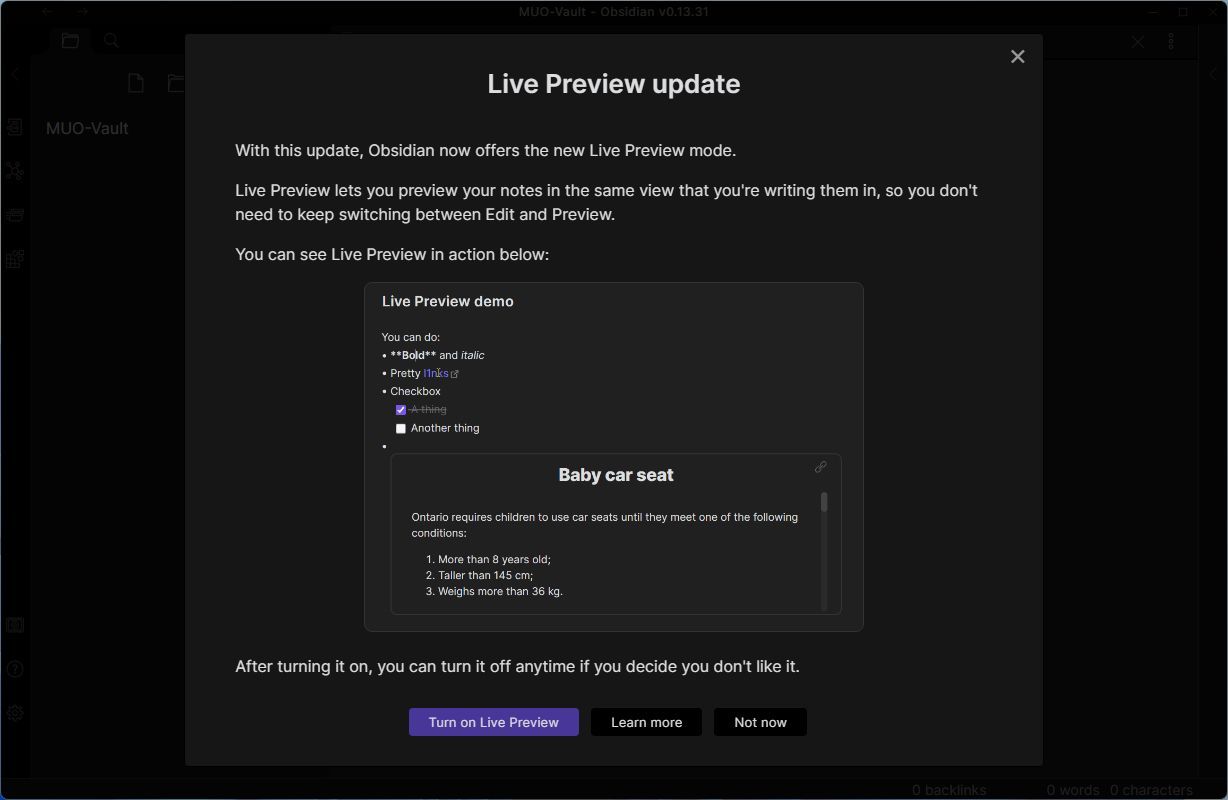Open help via the question mark icon
1228x800 pixels.
click(x=15, y=669)
